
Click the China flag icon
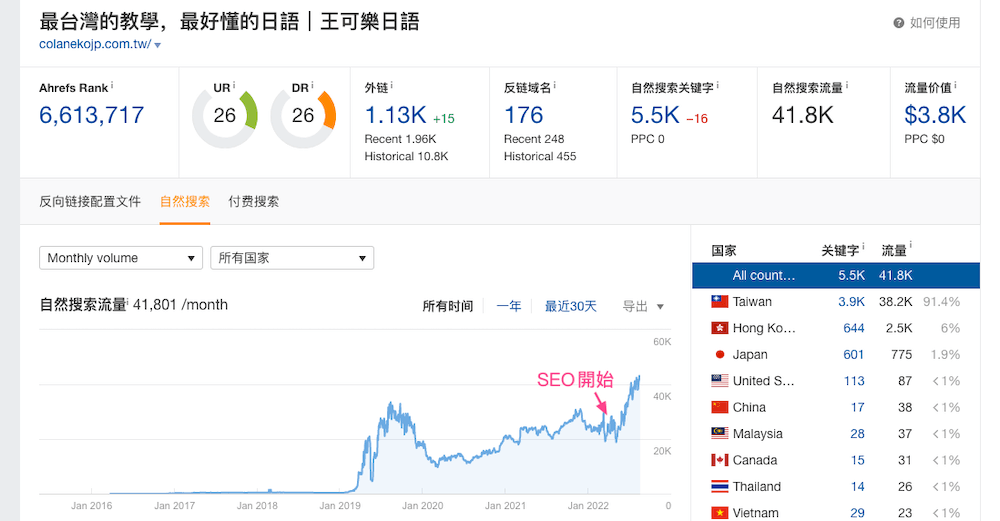click(719, 407)
